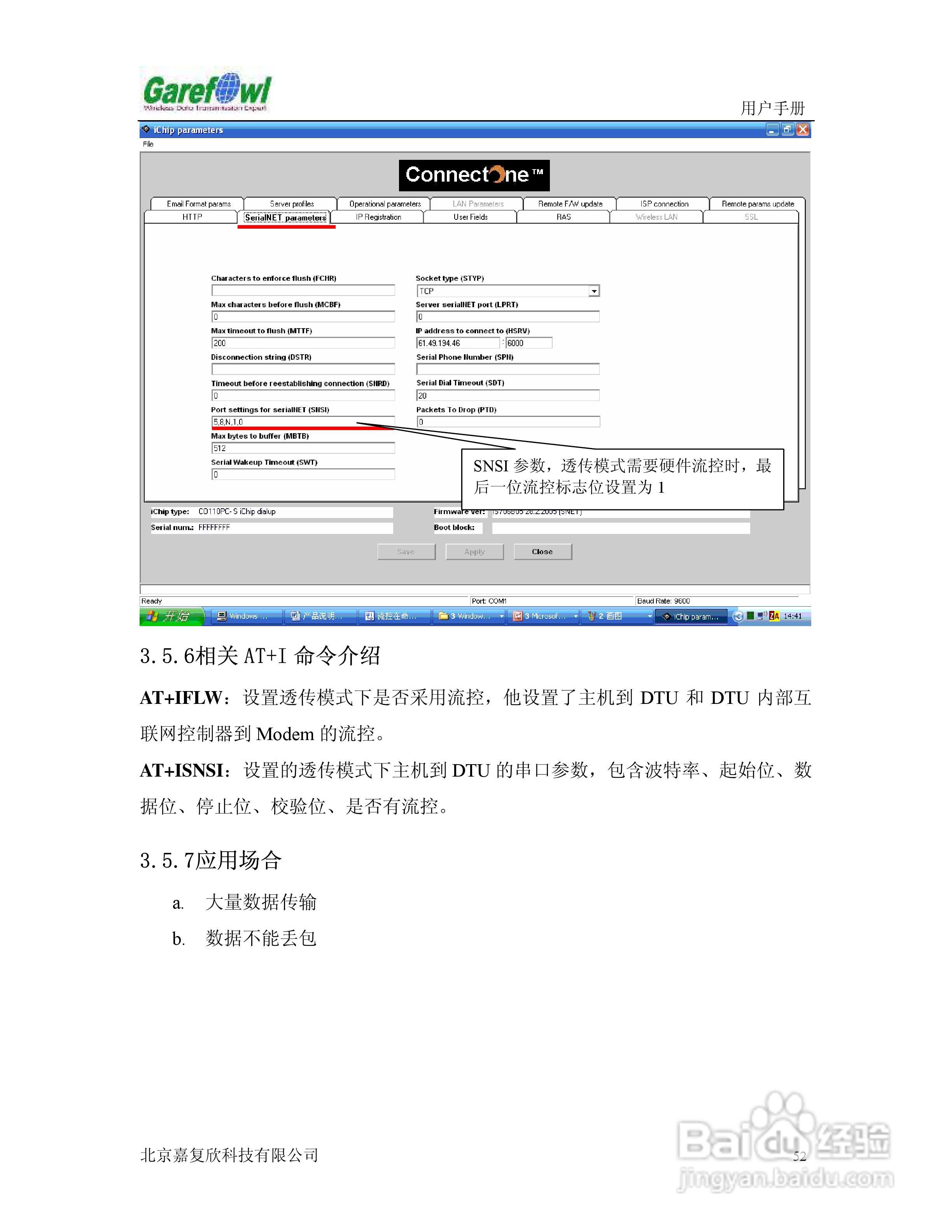Click the HSRV IP address field
Screen dimensions: 952x1232
(457, 343)
